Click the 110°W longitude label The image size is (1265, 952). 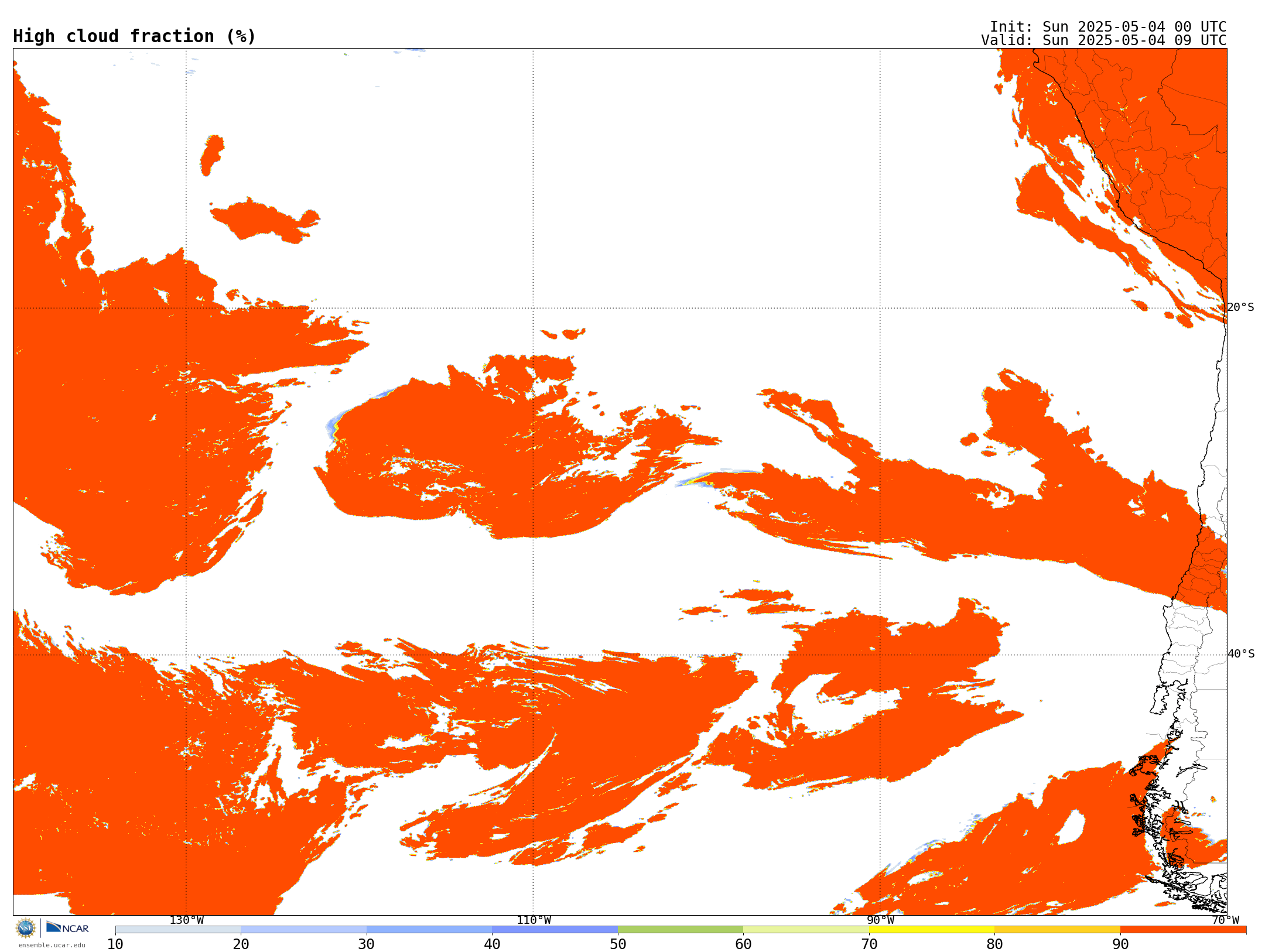[534, 920]
